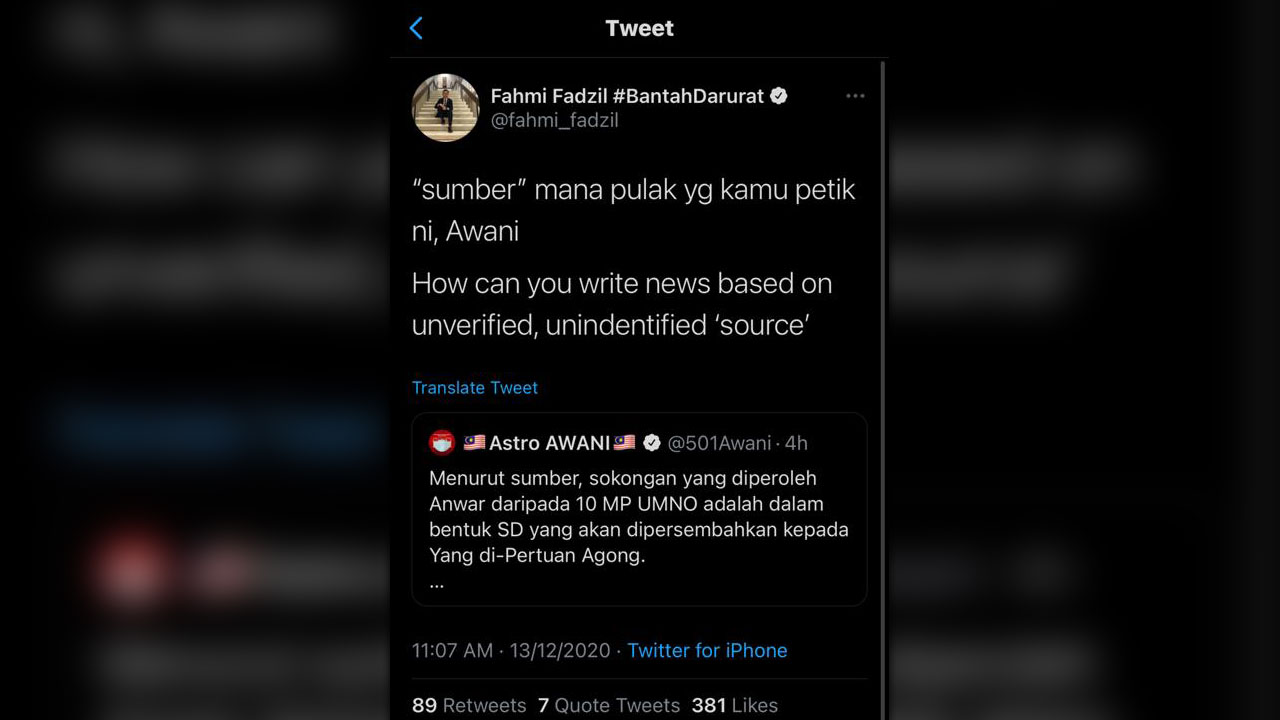Image resolution: width=1280 pixels, height=720 pixels.
Task: Open the quoted Astro AWANI tweet text
Action: tap(639, 517)
